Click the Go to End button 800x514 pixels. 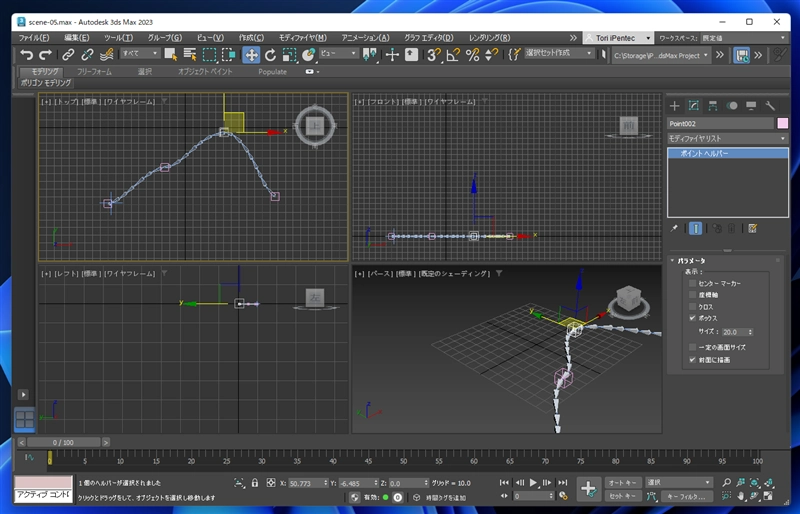click(562, 482)
